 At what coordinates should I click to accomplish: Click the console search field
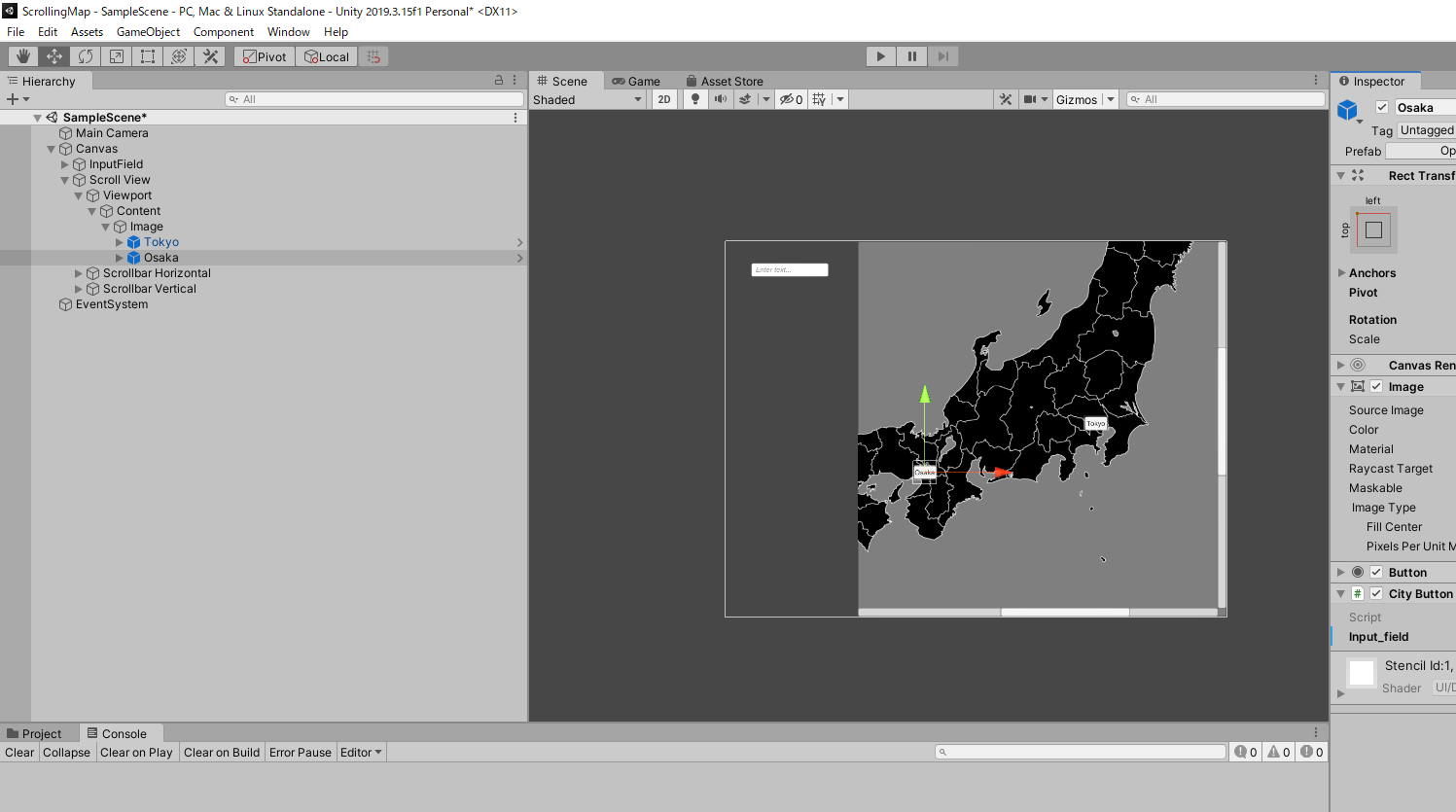pos(1081,752)
